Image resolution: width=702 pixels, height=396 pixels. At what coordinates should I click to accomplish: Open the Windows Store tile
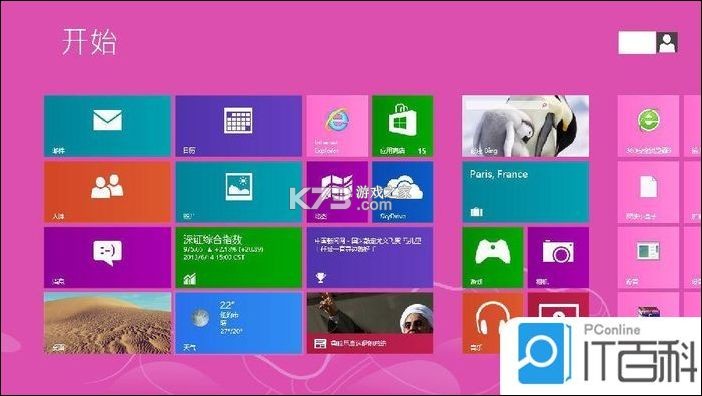click(x=402, y=126)
